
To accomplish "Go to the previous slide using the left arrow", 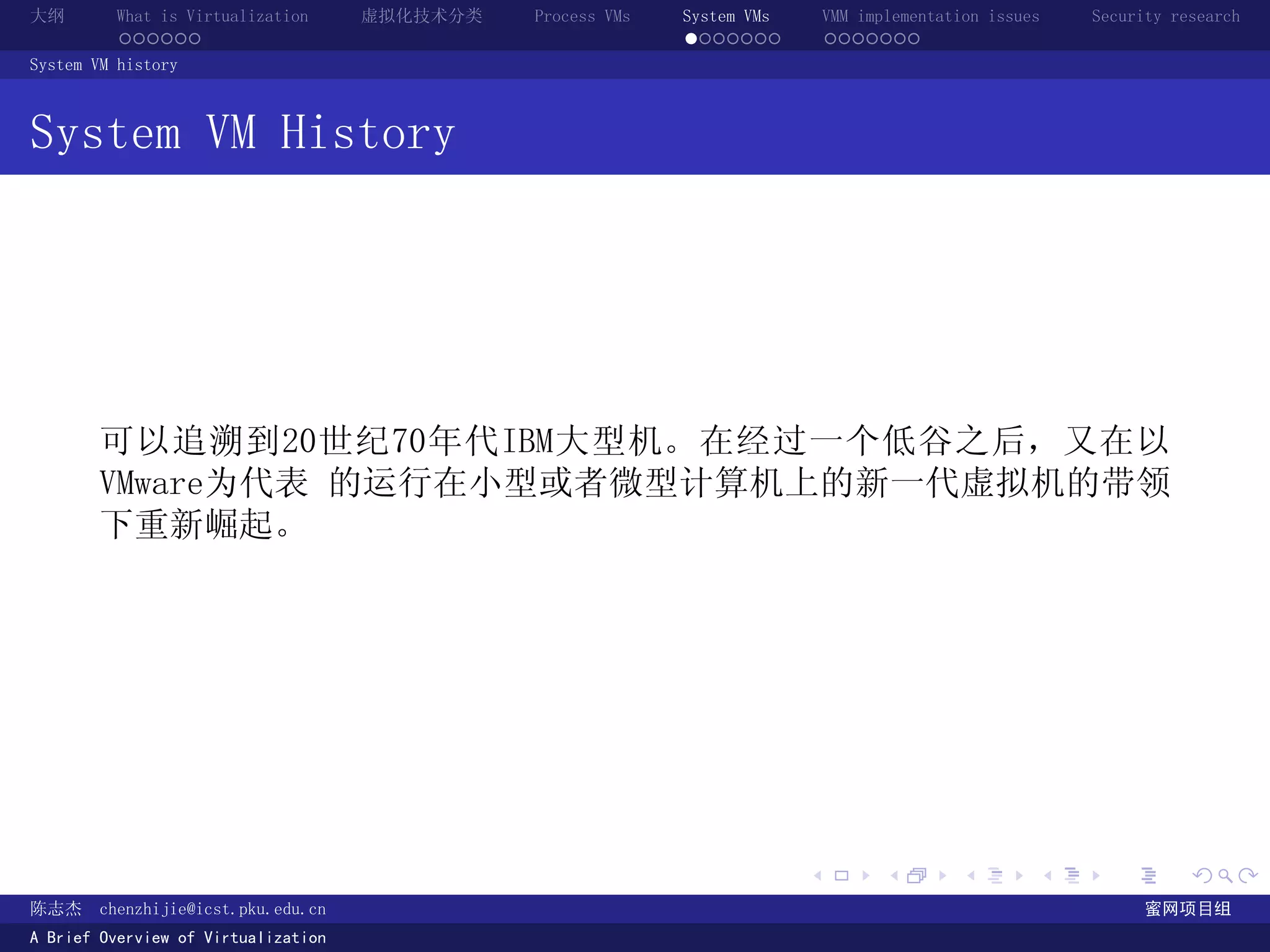I will click(818, 875).
